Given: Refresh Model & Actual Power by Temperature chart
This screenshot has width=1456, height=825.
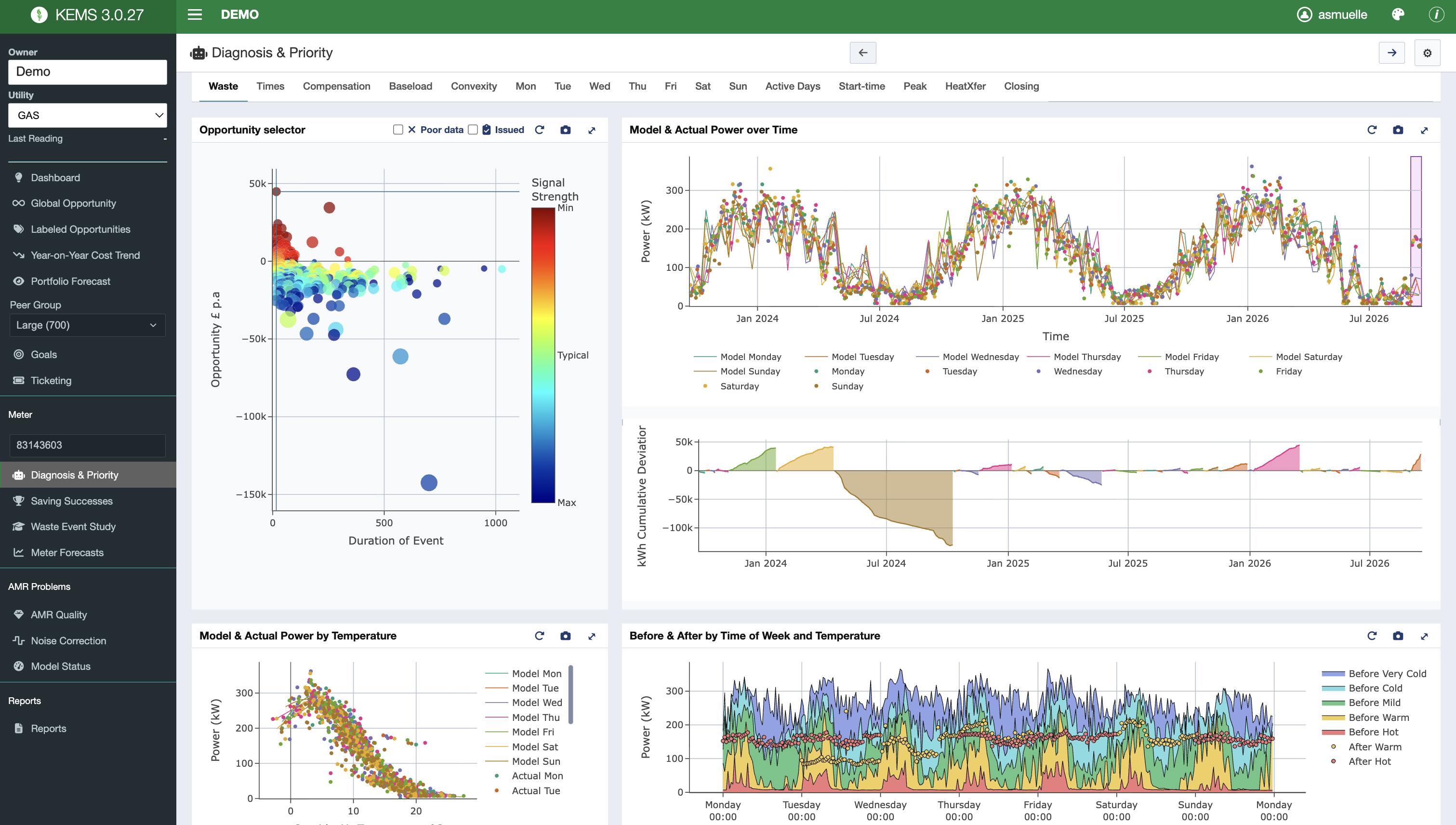Looking at the screenshot, I should point(539,636).
